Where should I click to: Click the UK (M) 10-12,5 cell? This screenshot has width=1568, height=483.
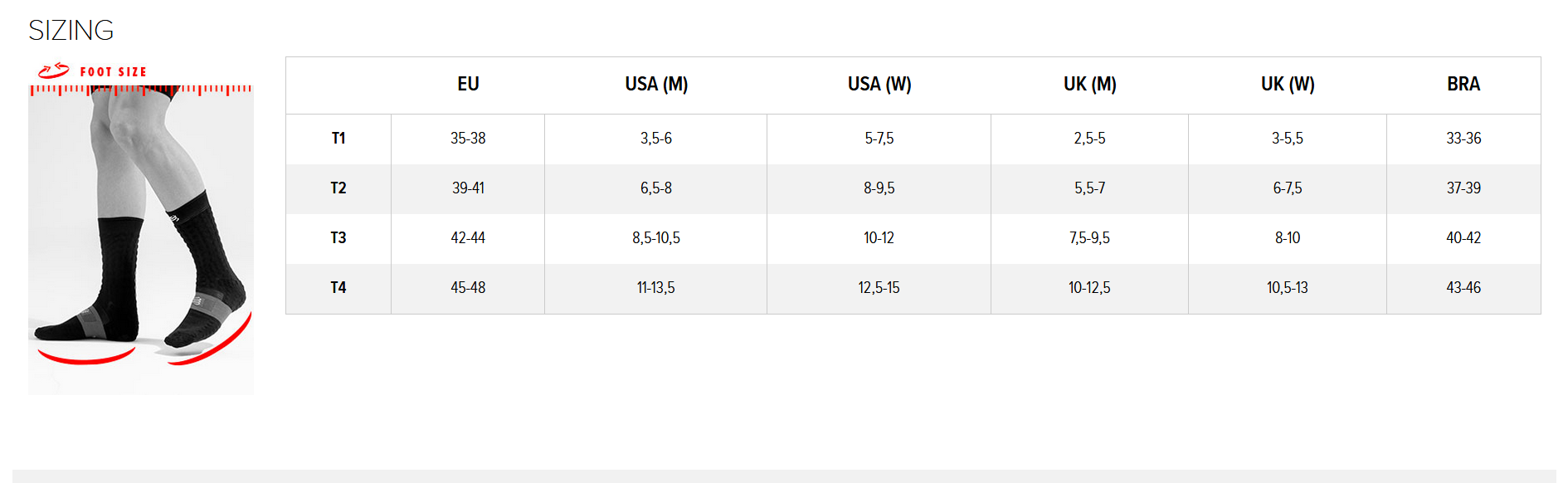click(x=1089, y=288)
